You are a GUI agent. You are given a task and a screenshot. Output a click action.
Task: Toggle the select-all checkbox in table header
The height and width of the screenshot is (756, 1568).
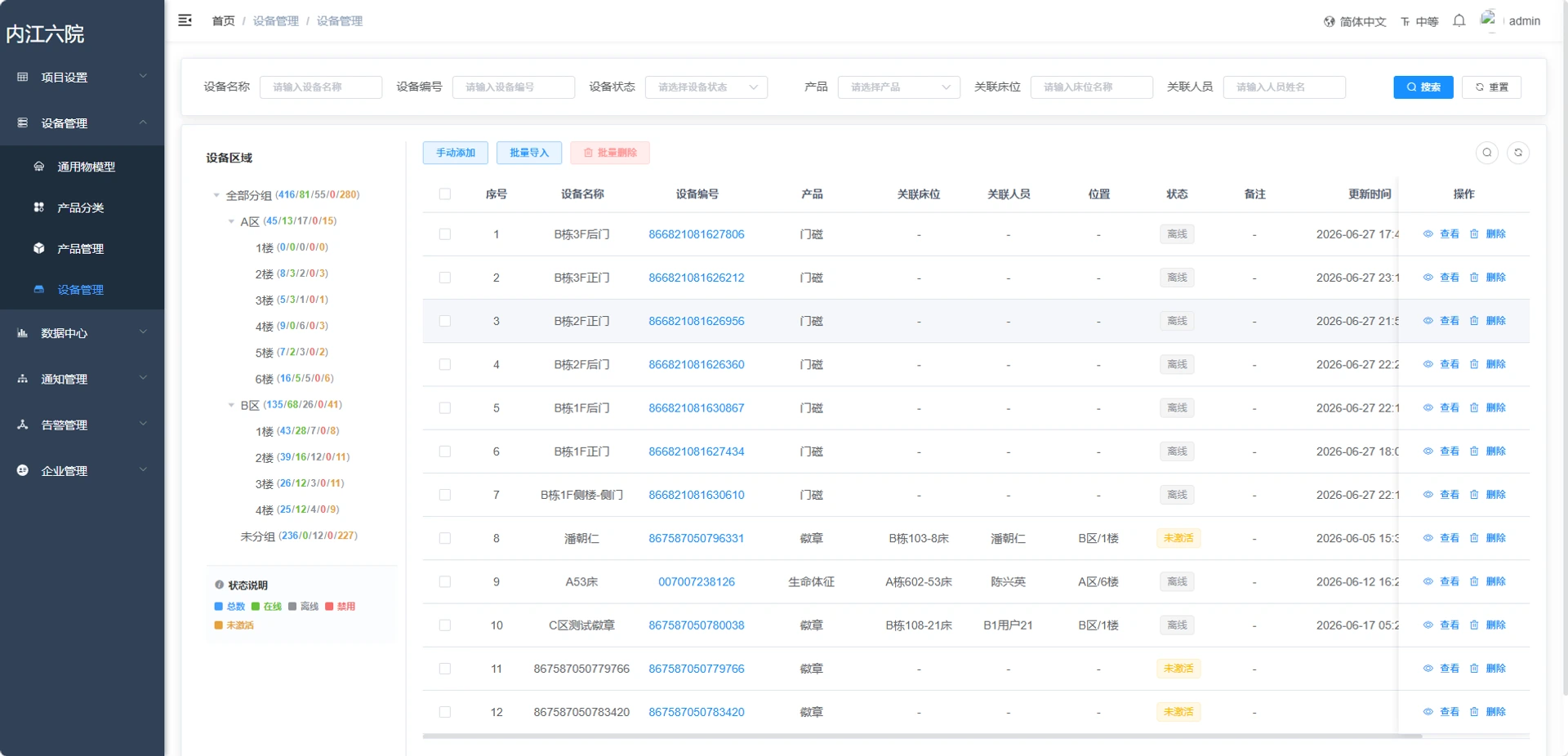tap(445, 194)
